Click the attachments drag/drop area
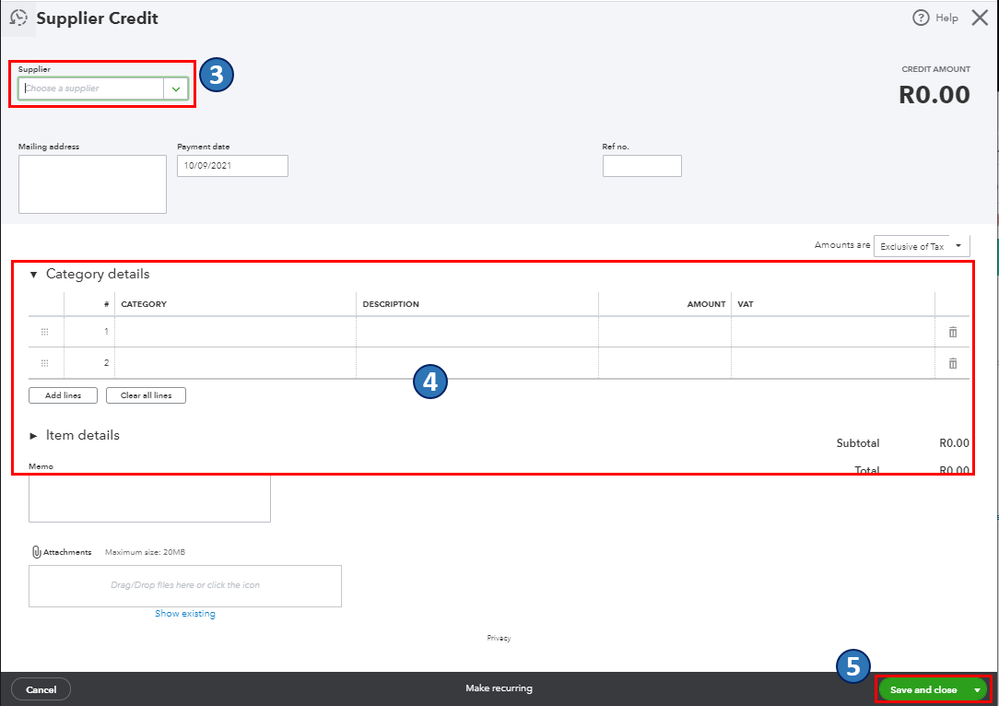The image size is (999, 706). pyautogui.click(x=185, y=586)
